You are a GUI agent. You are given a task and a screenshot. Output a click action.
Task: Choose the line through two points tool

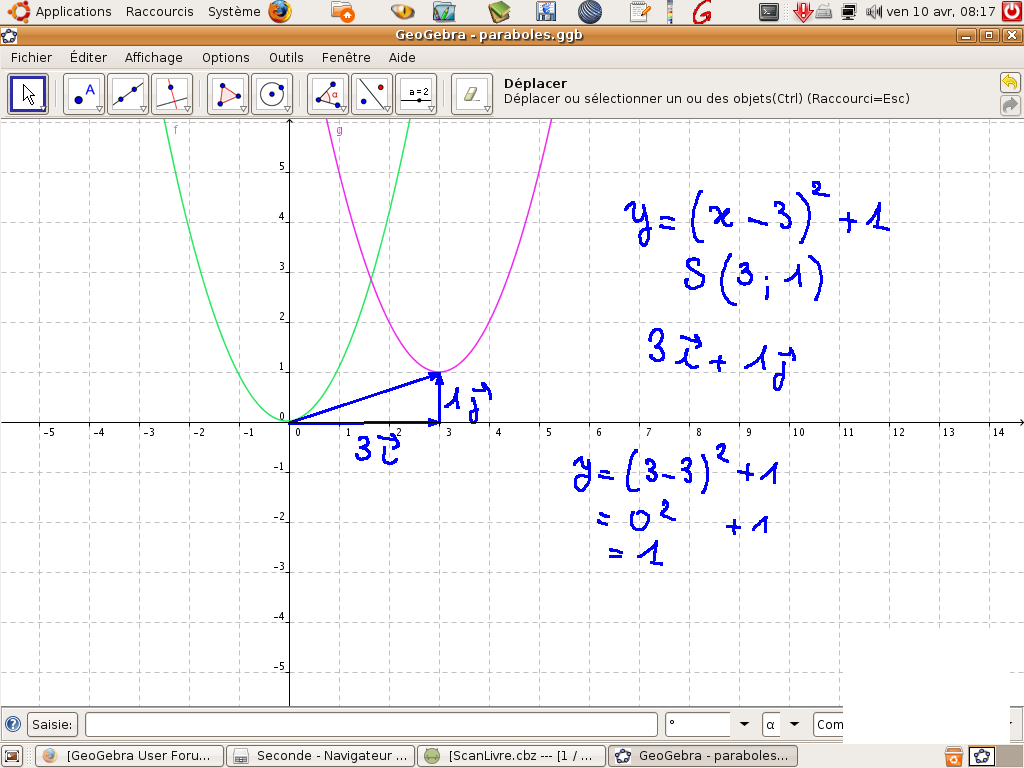coord(128,95)
